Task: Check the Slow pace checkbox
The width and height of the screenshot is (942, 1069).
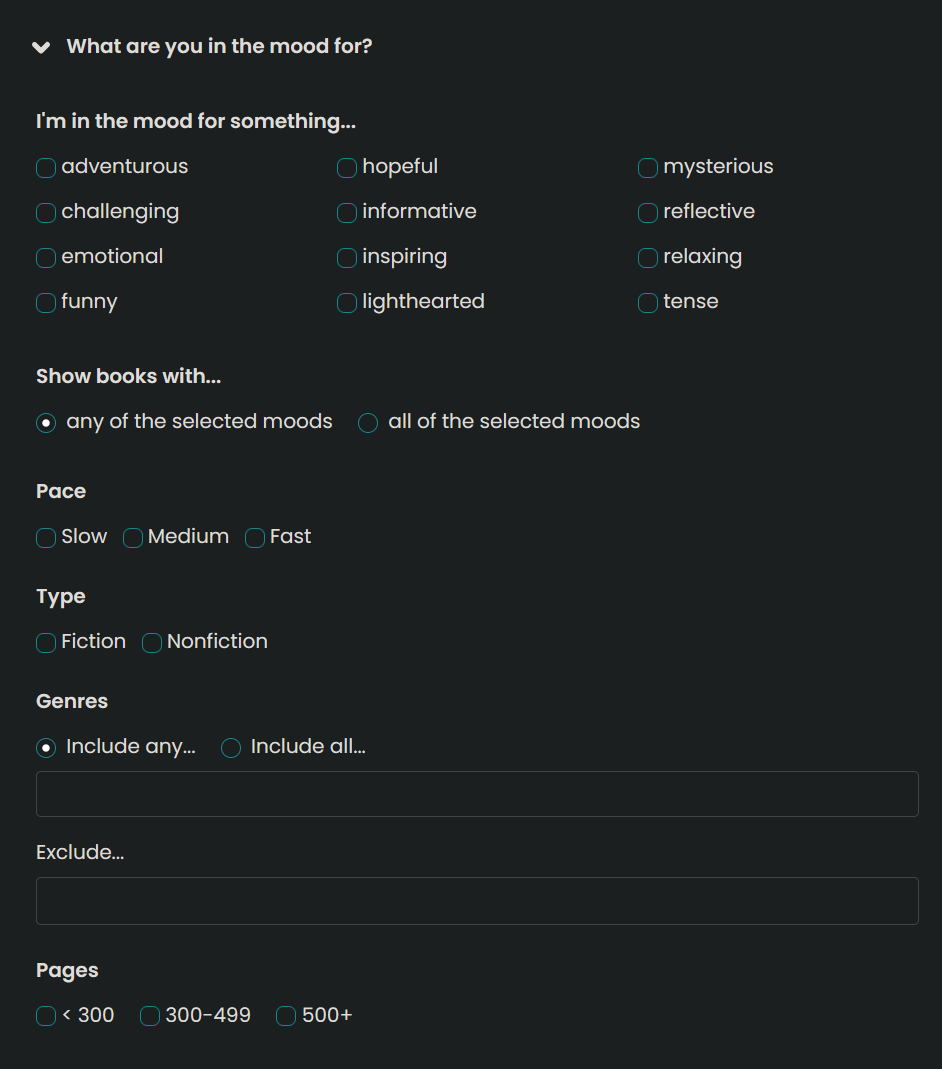Action: click(46, 538)
